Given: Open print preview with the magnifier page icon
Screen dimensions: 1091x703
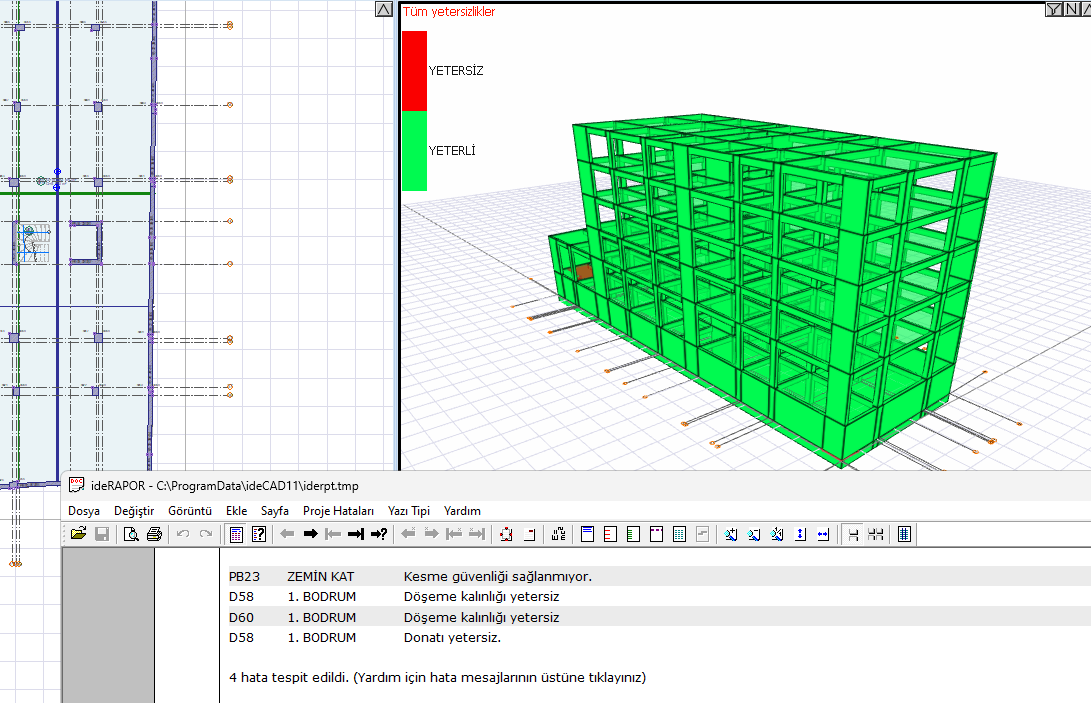Looking at the screenshot, I should pyautogui.click(x=131, y=535).
